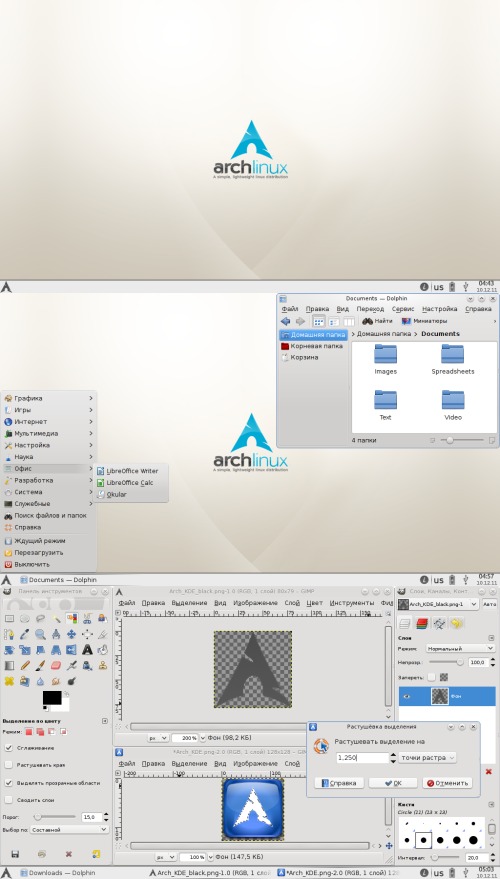Toggle the lock pixels checkbox next to Запереть
Screen dimensions: 500x879
(431, 677)
